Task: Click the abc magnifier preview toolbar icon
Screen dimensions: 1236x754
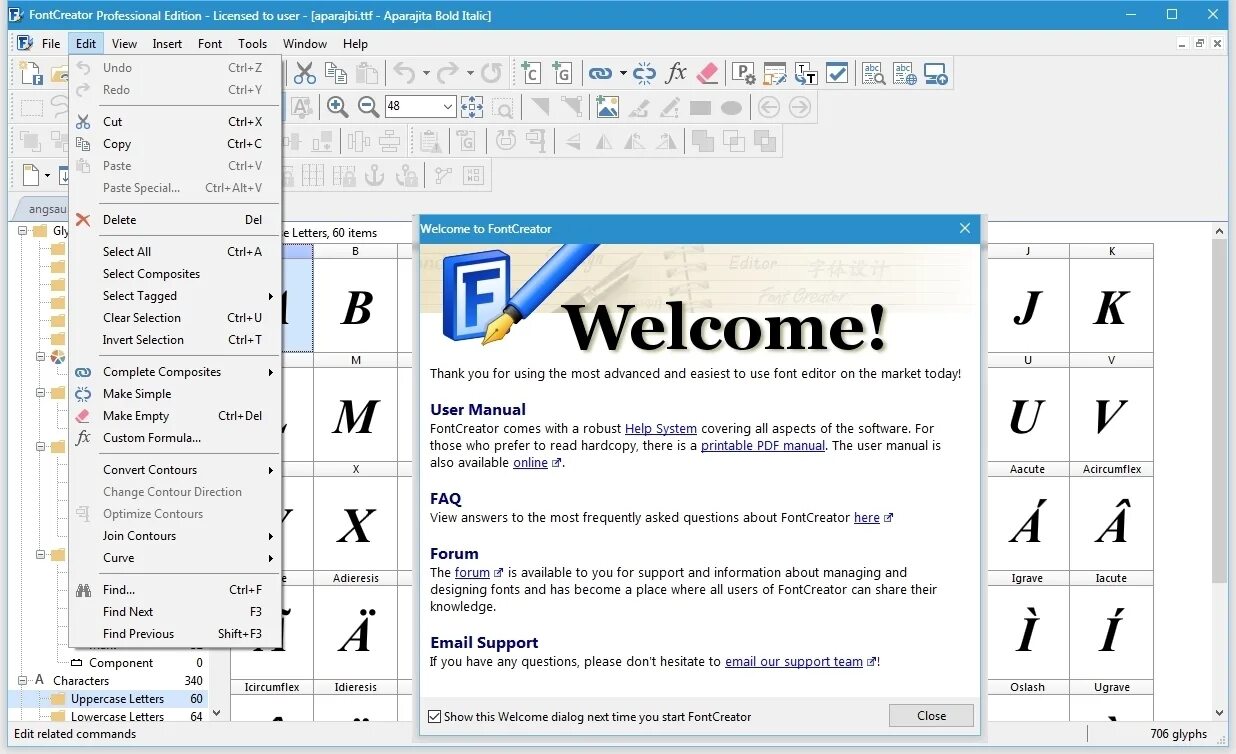Action: point(873,73)
